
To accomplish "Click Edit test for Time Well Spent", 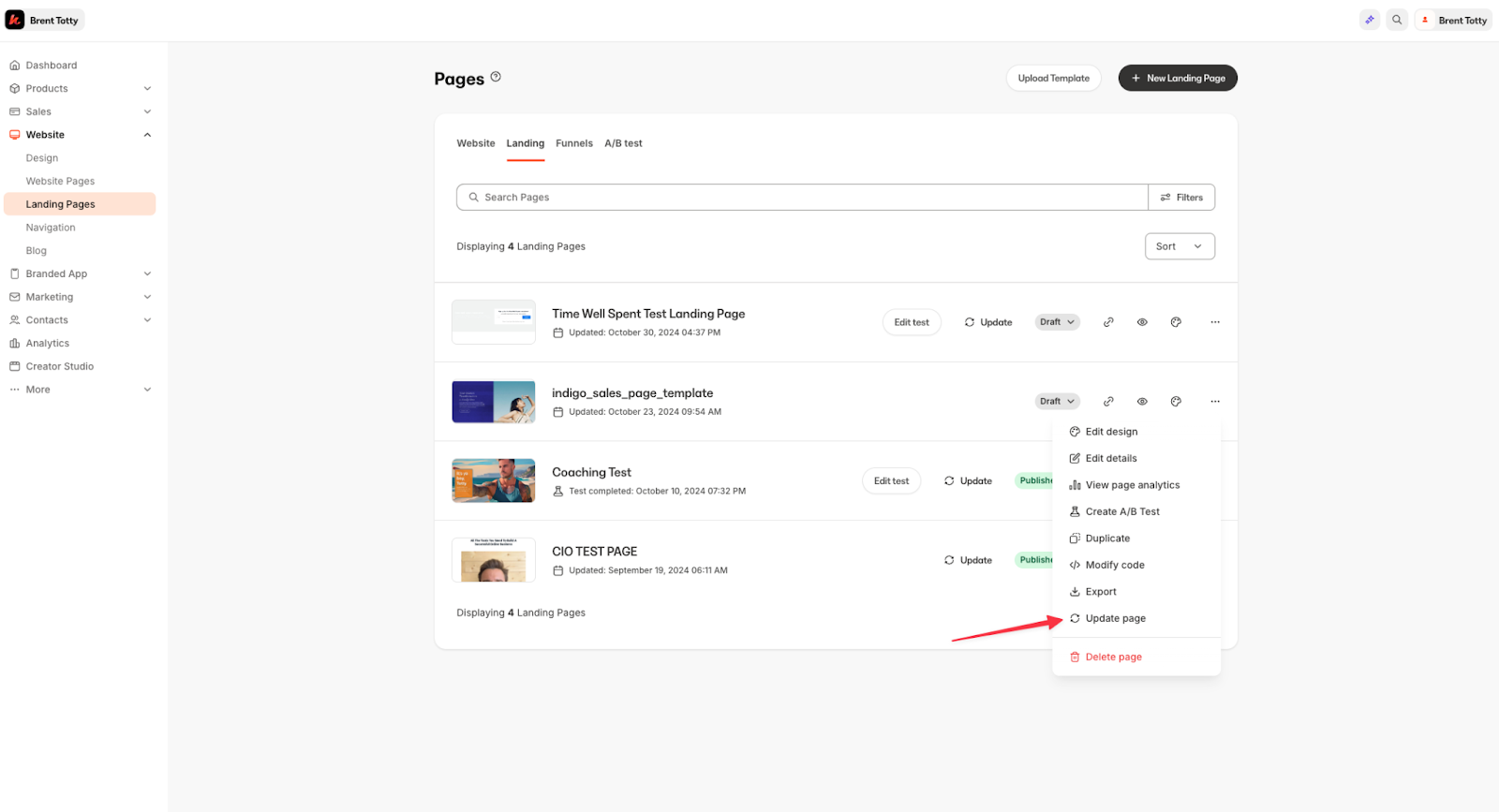I will [x=912, y=322].
